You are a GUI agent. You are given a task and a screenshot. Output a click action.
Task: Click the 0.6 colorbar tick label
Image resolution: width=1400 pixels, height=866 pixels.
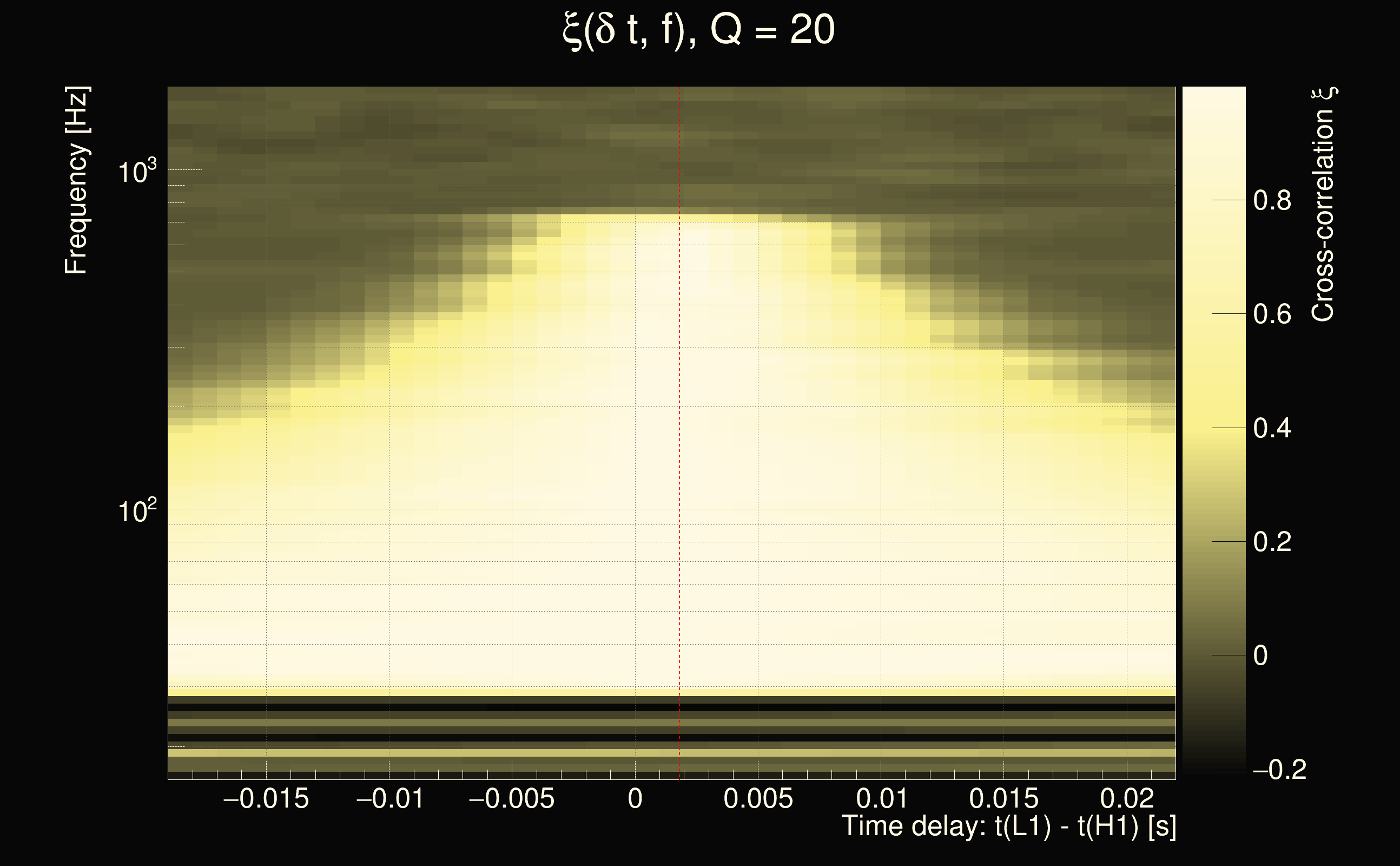(x=1272, y=314)
